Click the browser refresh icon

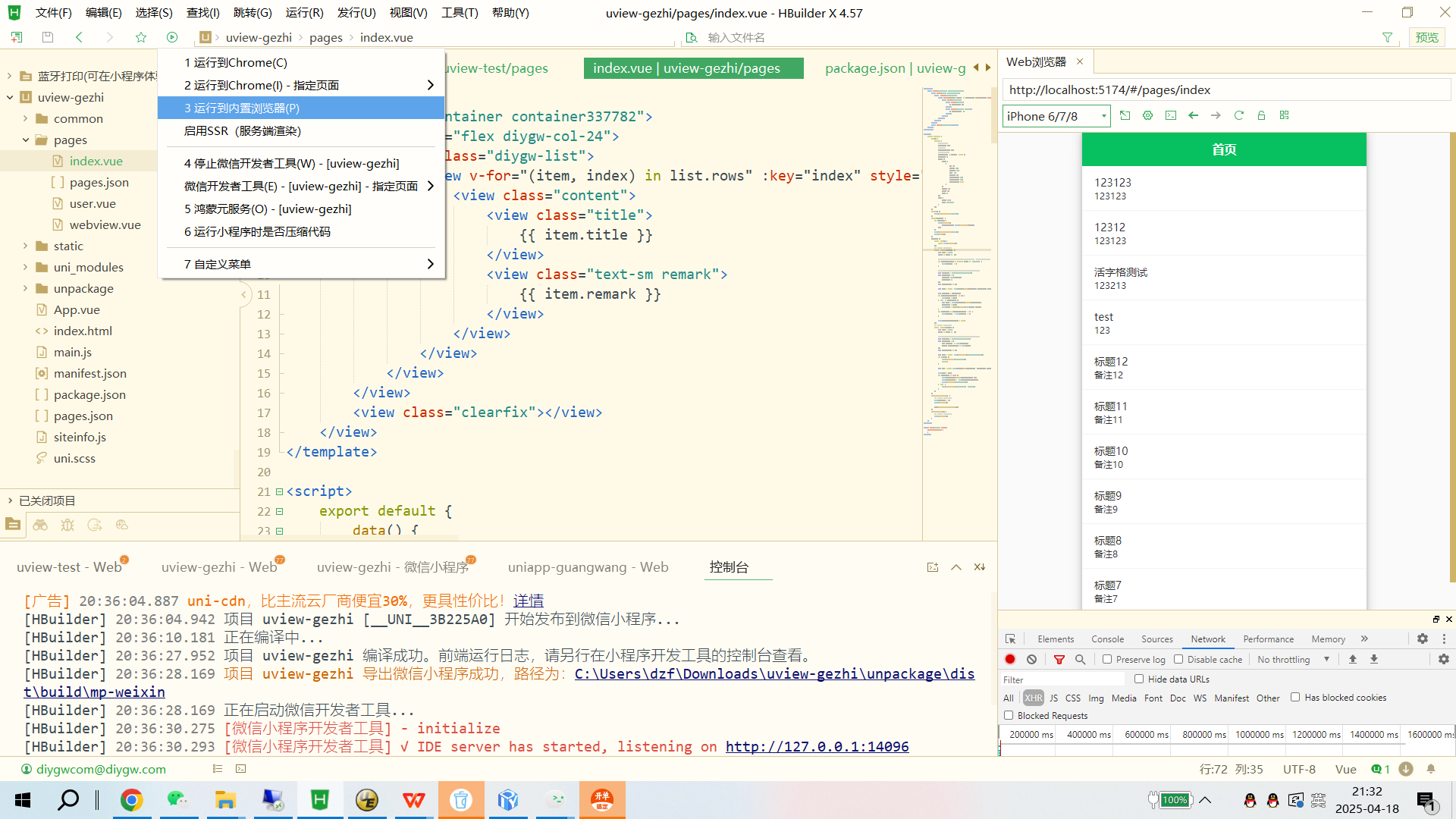1238,115
